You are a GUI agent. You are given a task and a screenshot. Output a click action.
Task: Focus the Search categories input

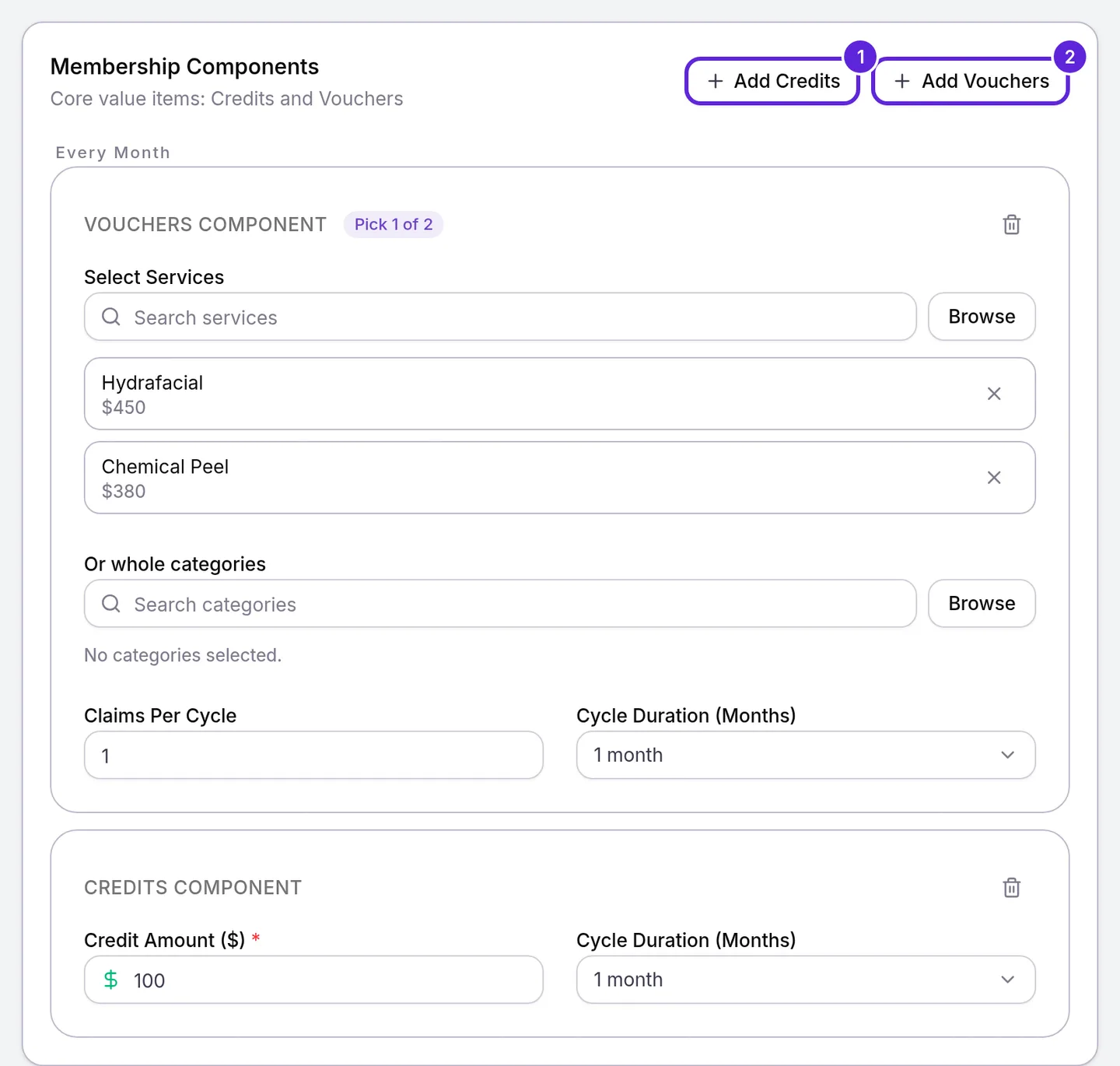pos(500,603)
